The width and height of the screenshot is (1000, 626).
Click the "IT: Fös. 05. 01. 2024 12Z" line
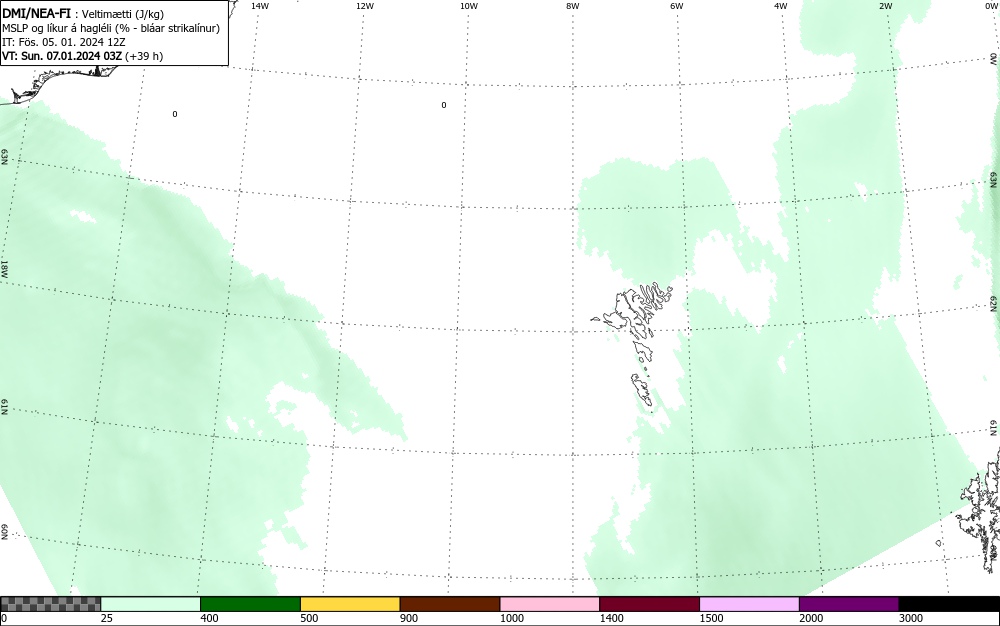pos(64,42)
